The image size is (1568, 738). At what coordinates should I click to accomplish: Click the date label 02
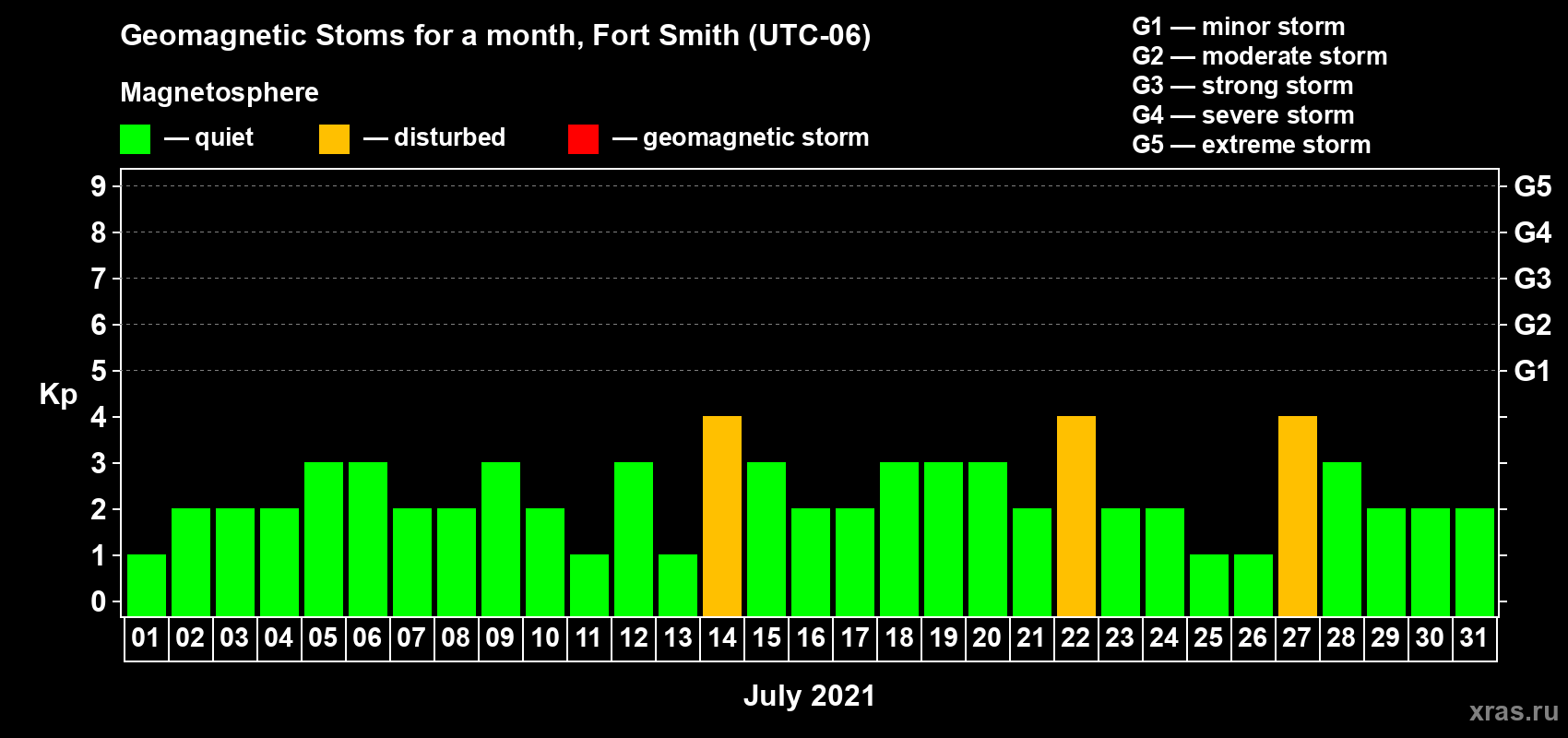coord(190,637)
